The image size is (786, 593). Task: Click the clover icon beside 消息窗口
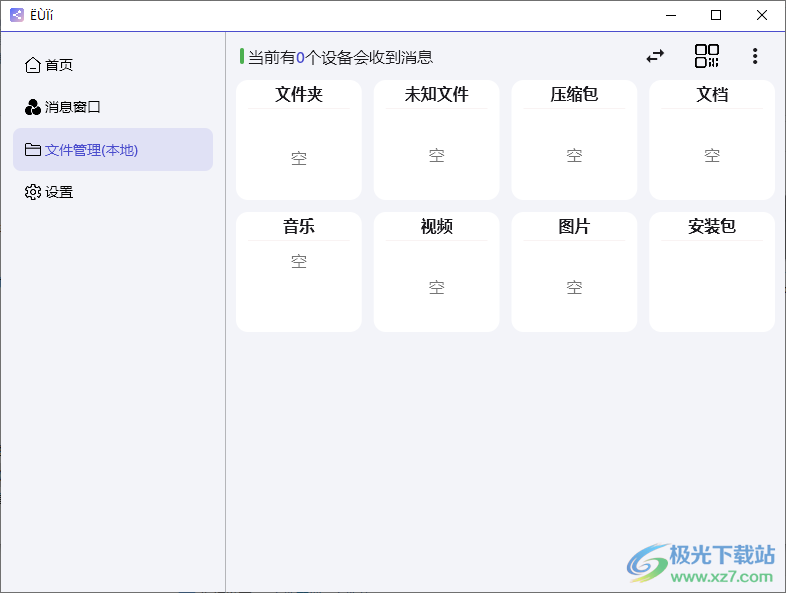point(33,107)
